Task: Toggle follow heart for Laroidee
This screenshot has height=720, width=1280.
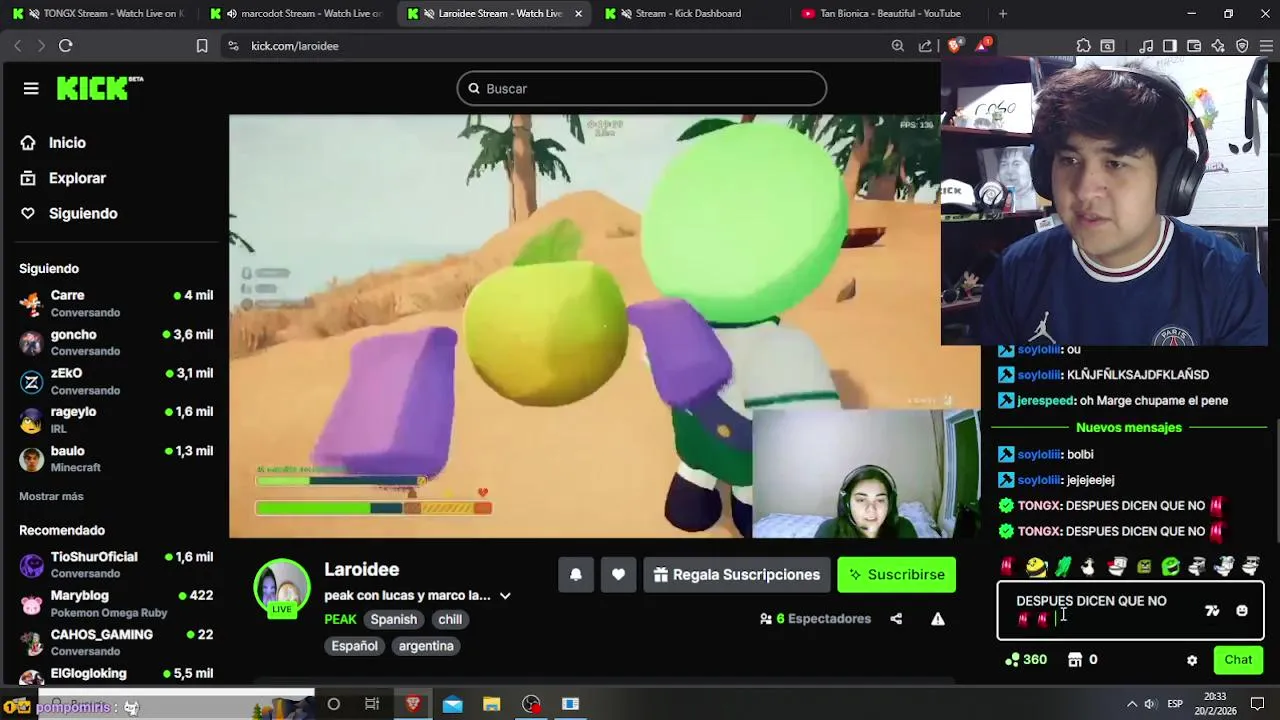Action: pyautogui.click(x=618, y=575)
